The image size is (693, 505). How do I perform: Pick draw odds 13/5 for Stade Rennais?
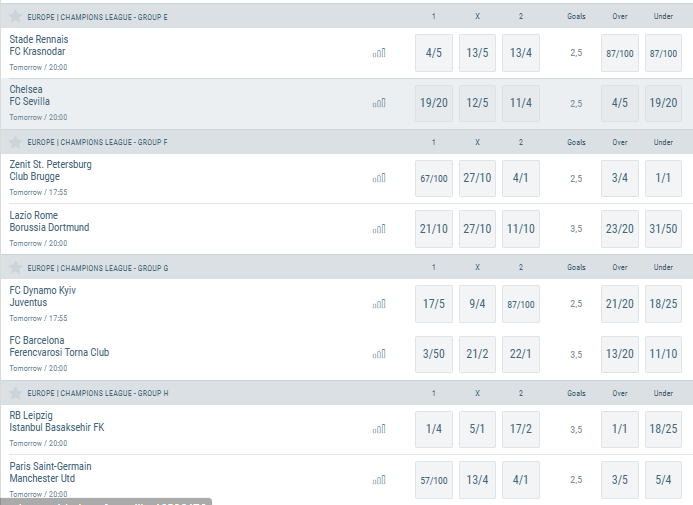[x=477, y=53]
